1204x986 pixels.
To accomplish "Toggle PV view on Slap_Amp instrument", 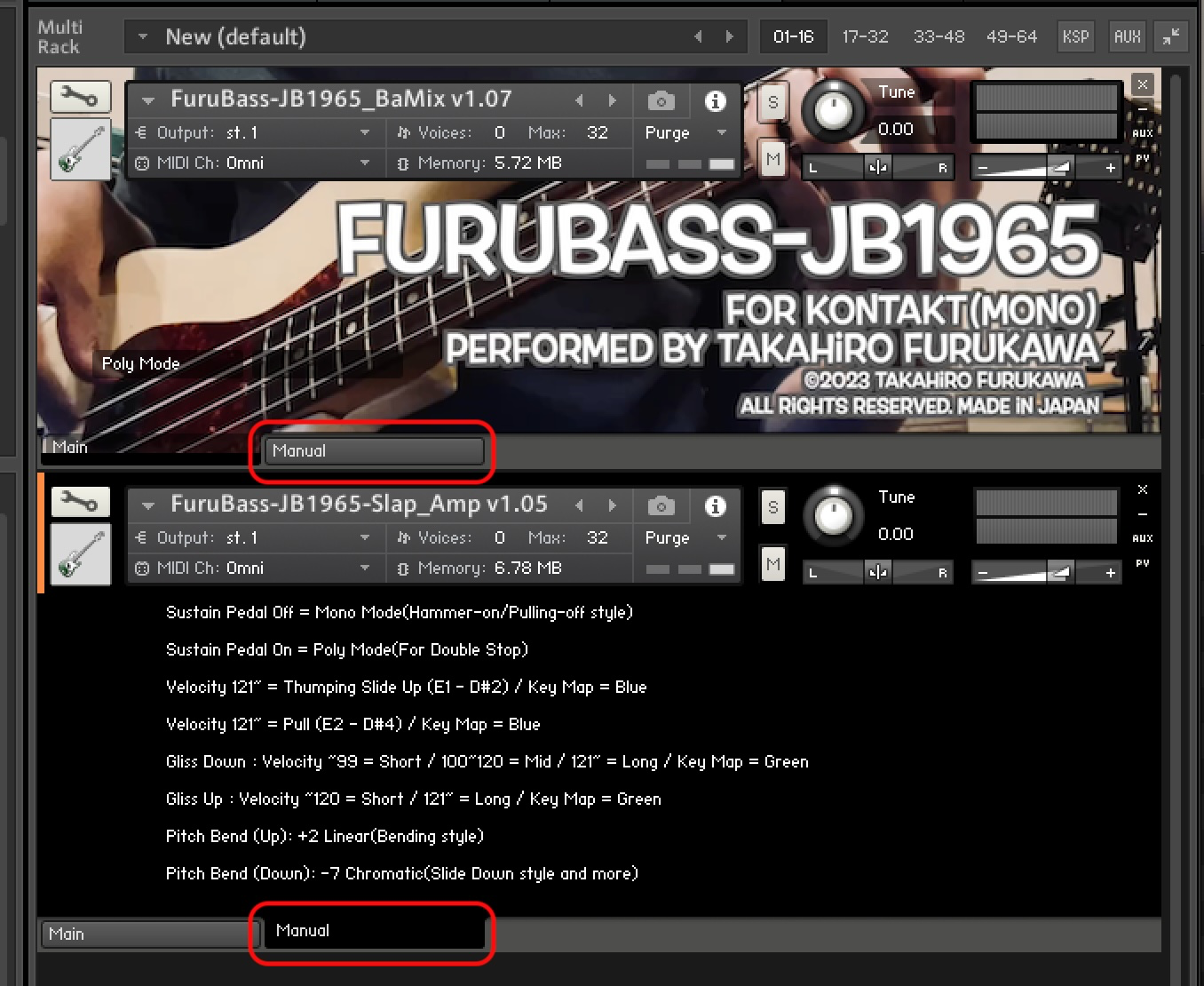I will tap(1143, 563).
